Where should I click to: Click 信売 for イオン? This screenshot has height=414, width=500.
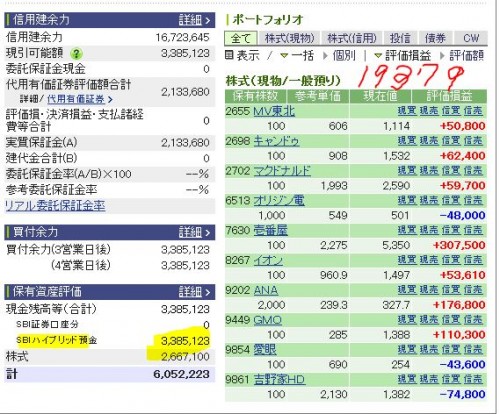tap(473, 260)
